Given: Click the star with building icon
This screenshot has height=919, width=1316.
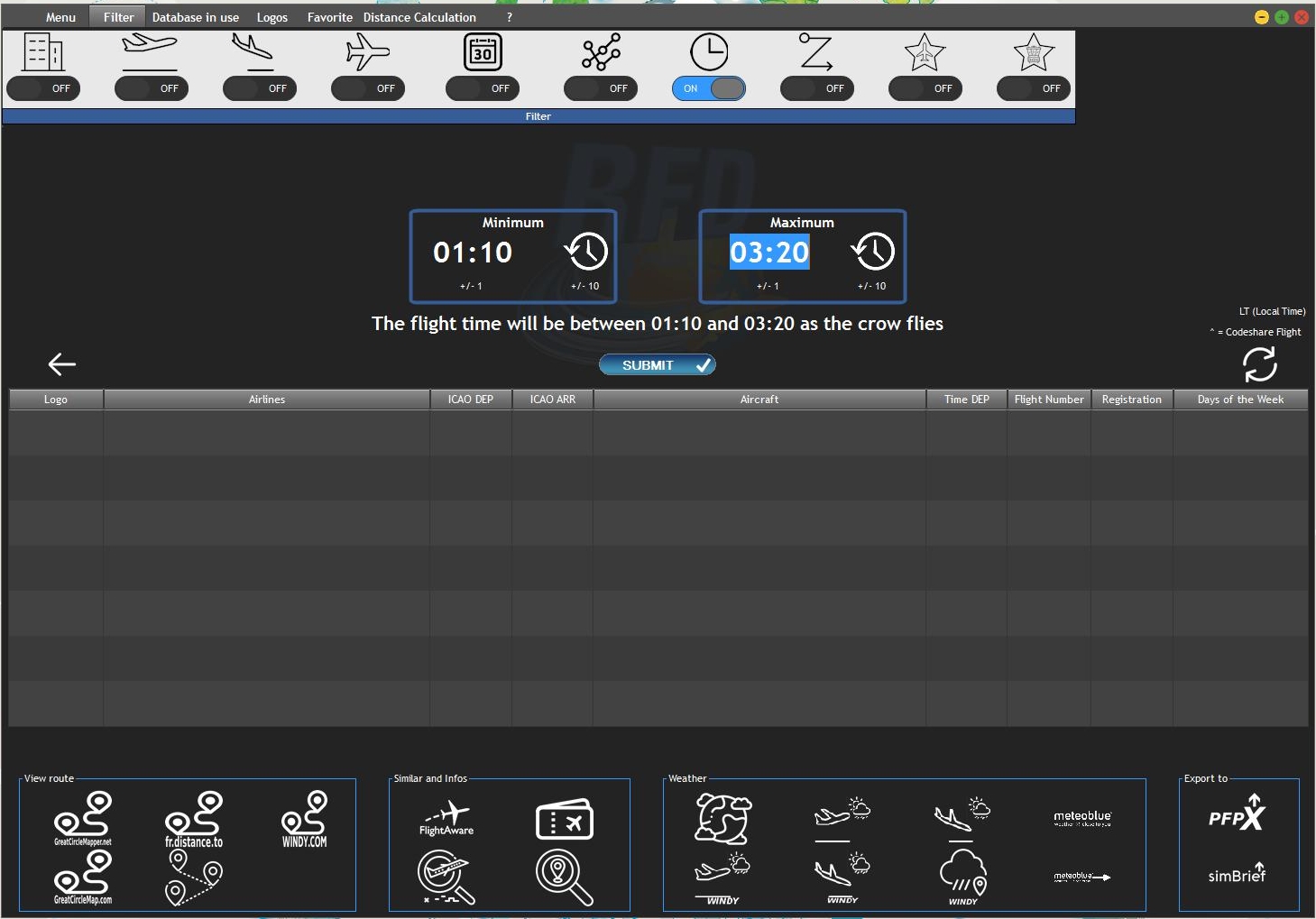Looking at the screenshot, I should (x=1034, y=52).
